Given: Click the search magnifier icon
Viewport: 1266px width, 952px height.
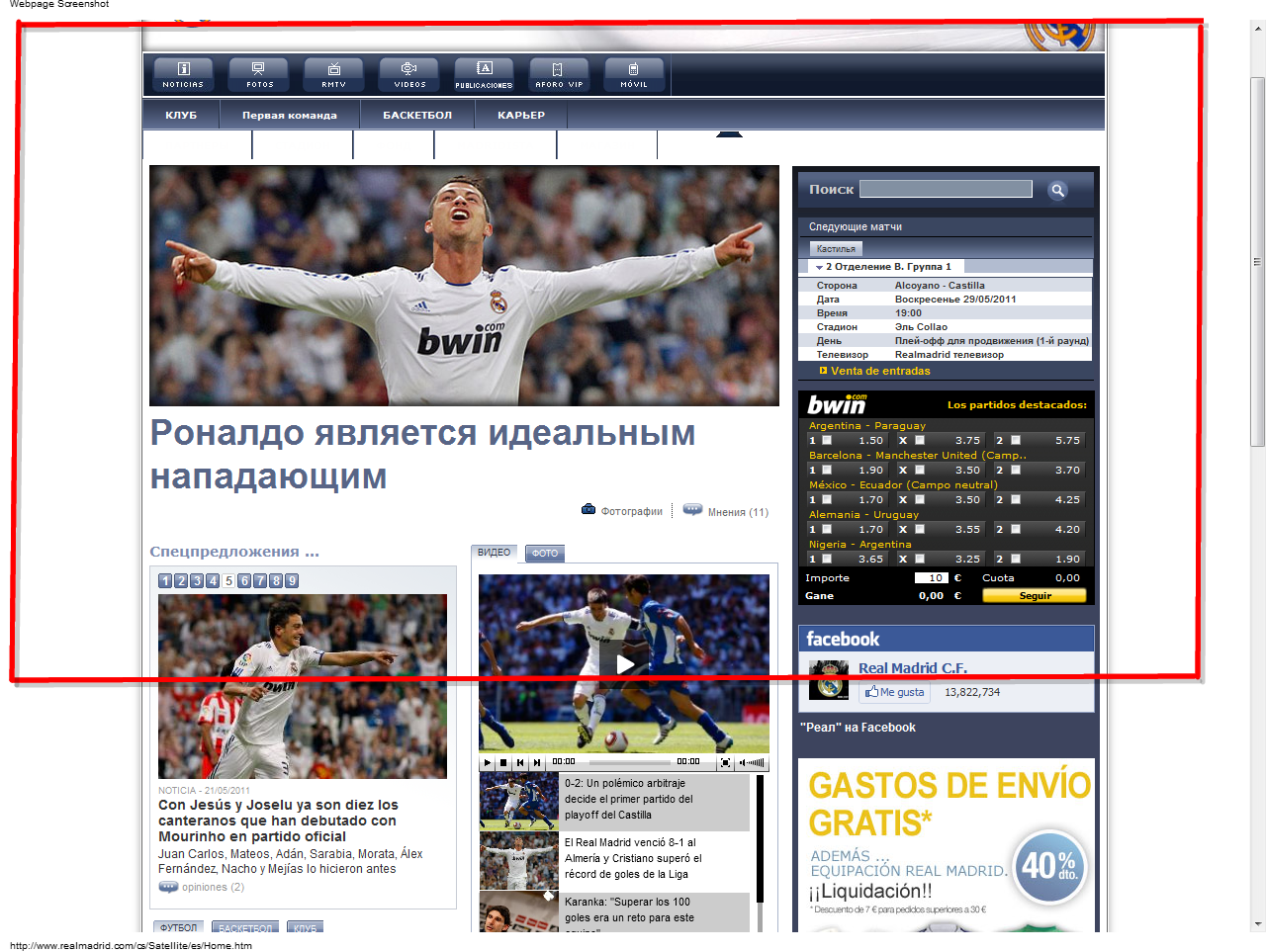Looking at the screenshot, I should [1057, 190].
